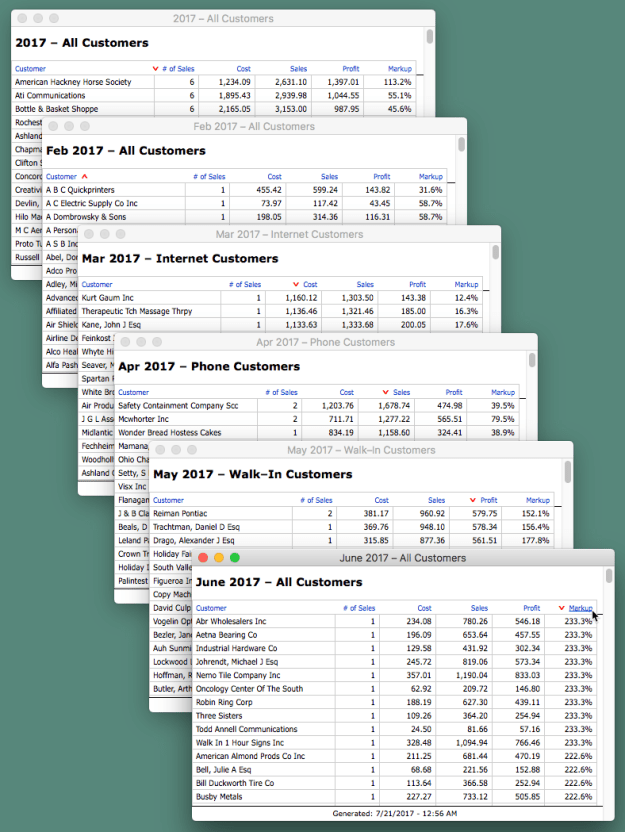Click sales value 1,190.04 in June report

[472, 675]
